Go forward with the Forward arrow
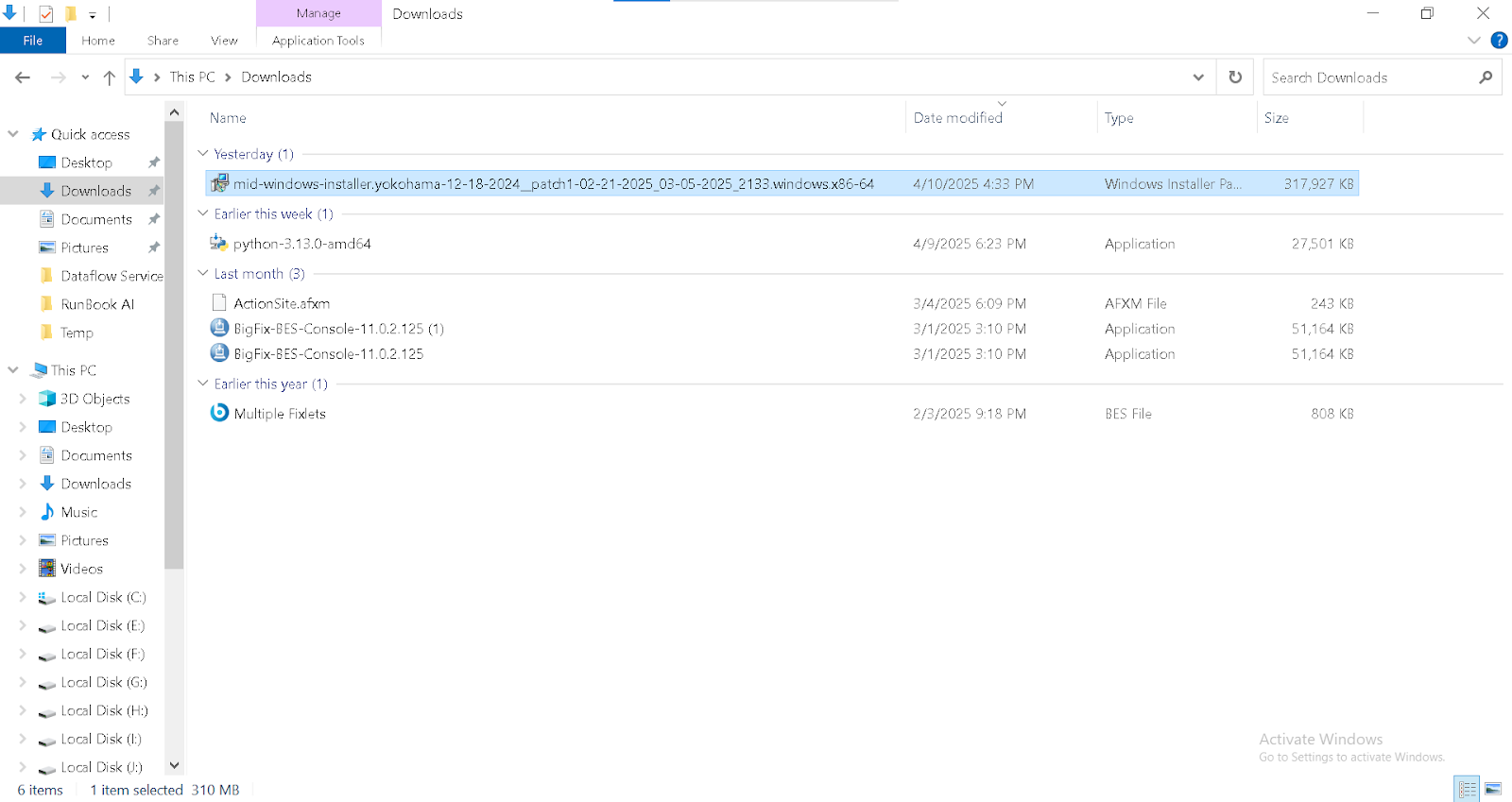This screenshot has width=1512, height=802. (58, 77)
